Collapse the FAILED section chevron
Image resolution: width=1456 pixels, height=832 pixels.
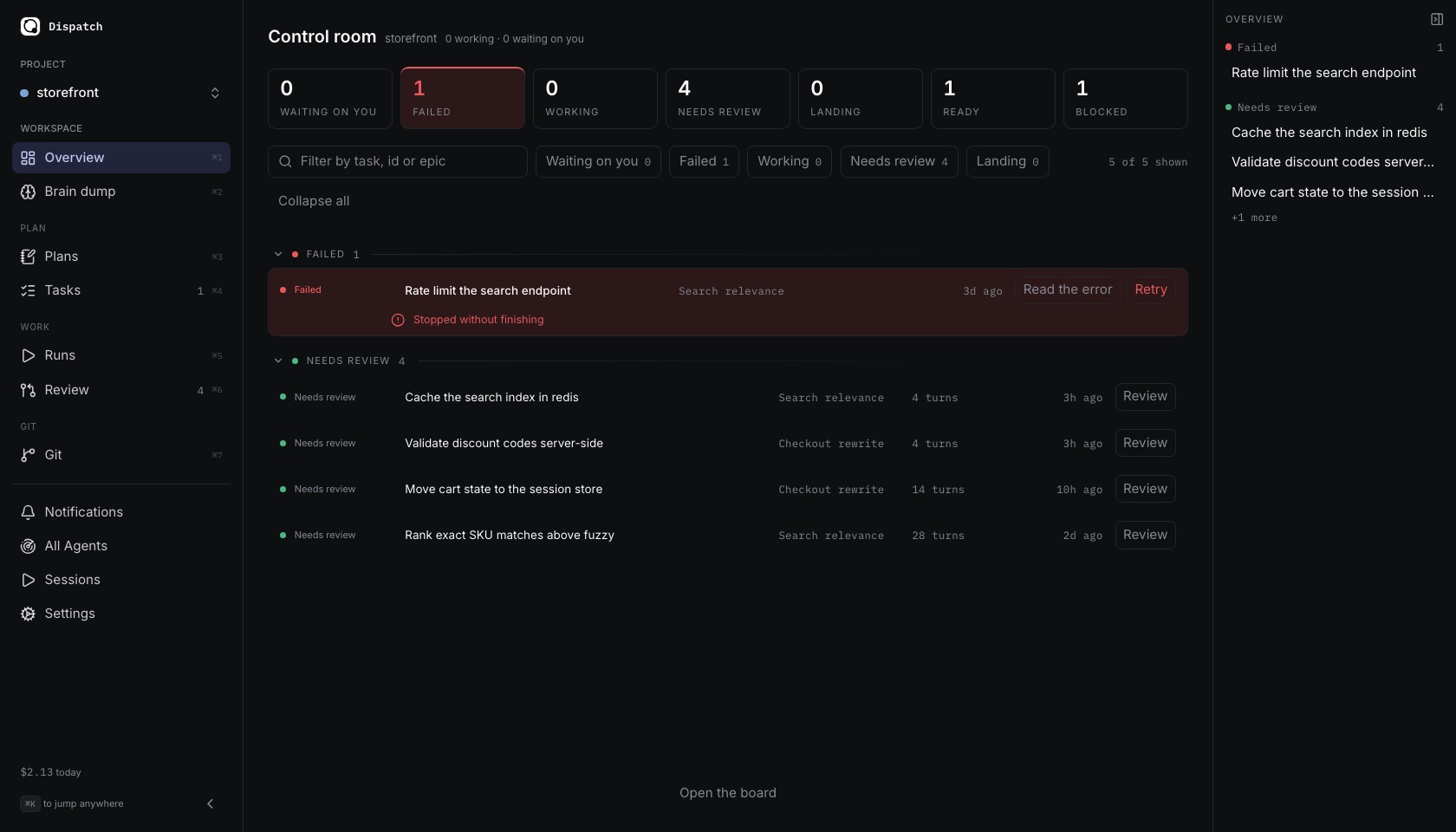(x=278, y=254)
